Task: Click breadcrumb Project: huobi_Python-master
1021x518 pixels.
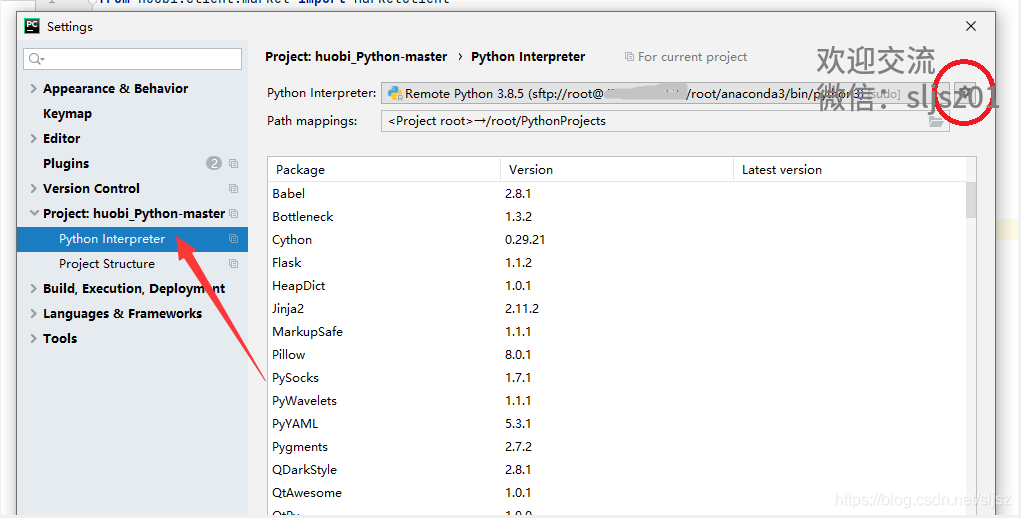Action: click(x=356, y=57)
